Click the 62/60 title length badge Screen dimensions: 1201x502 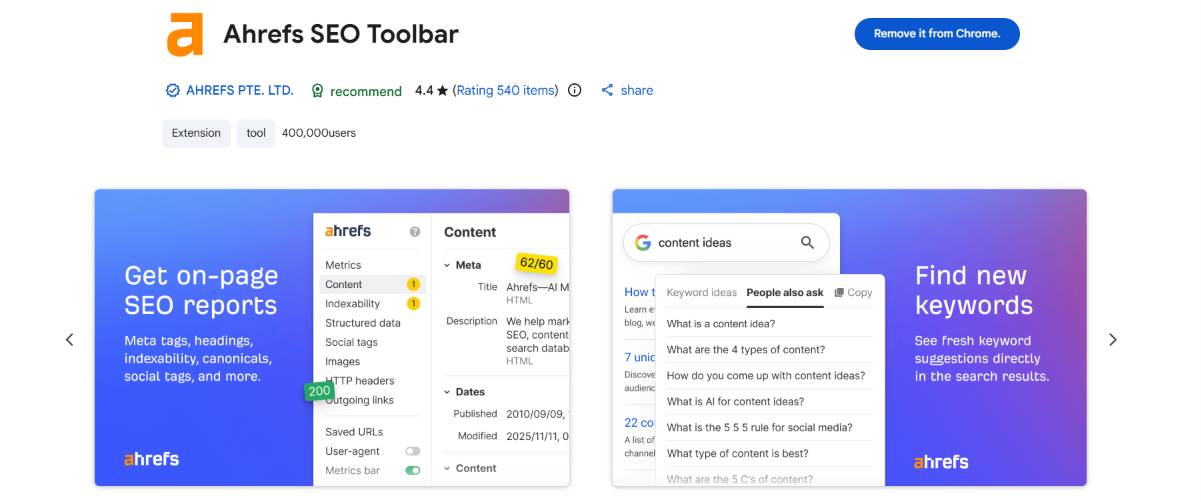[536, 264]
